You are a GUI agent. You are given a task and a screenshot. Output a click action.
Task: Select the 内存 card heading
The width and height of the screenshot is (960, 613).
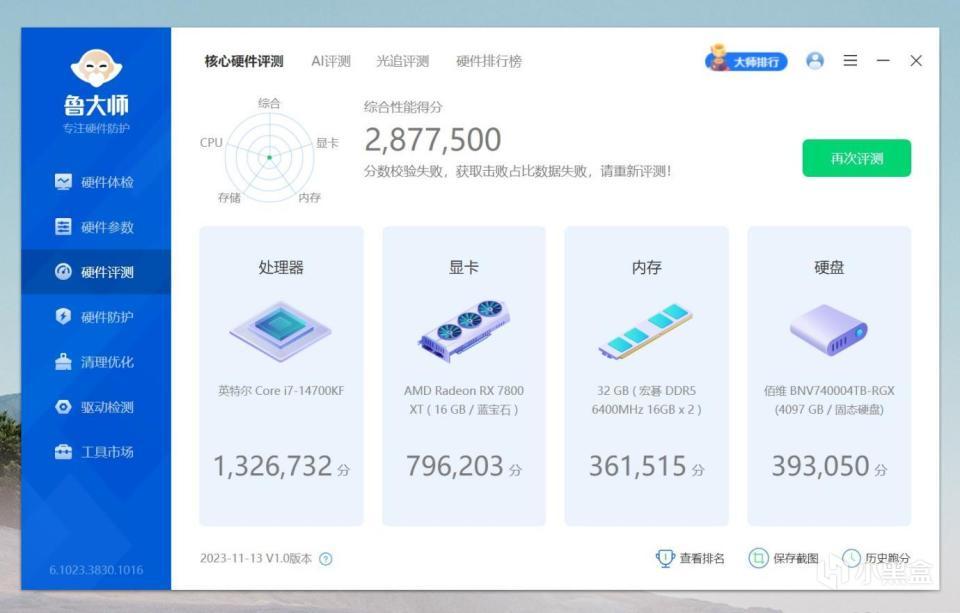647,267
